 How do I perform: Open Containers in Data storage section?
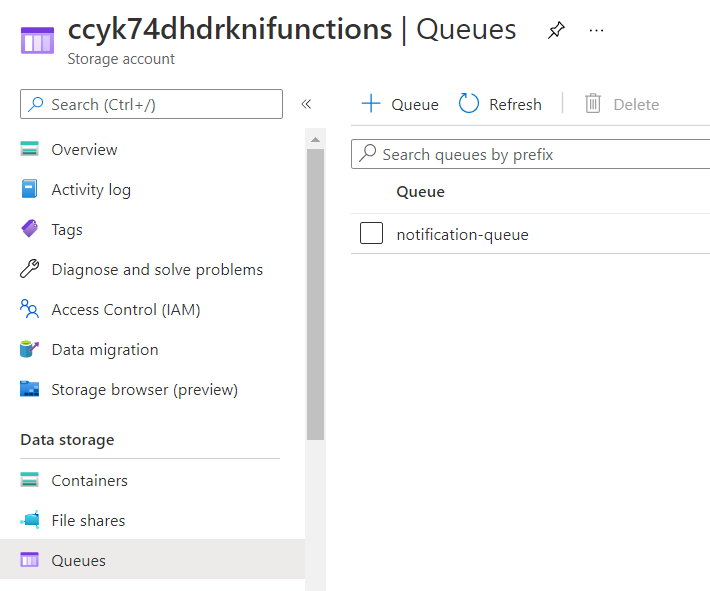(89, 481)
